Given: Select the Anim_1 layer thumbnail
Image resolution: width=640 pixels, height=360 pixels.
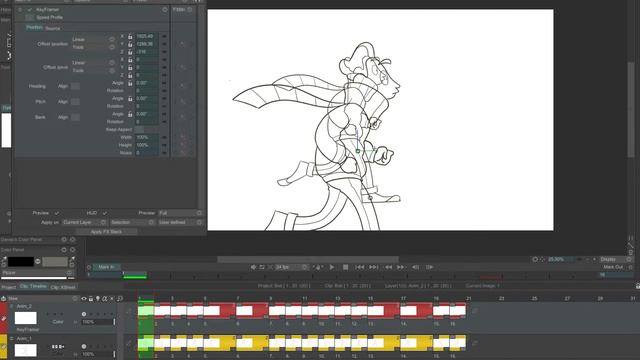Looking at the screenshot, I should 25,350.
